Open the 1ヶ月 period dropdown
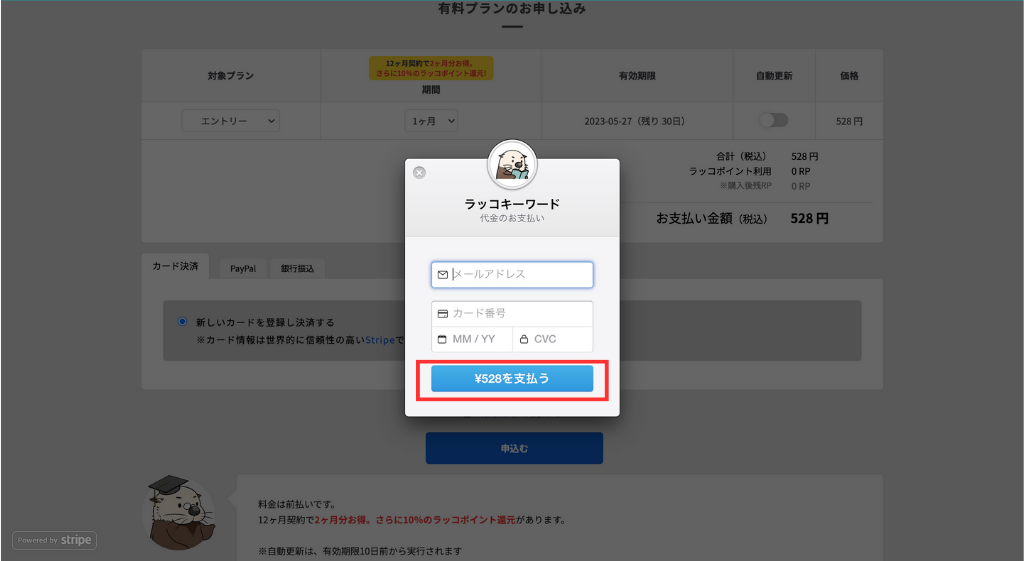1024x561 pixels. pyautogui.click(x=431, y=121)
